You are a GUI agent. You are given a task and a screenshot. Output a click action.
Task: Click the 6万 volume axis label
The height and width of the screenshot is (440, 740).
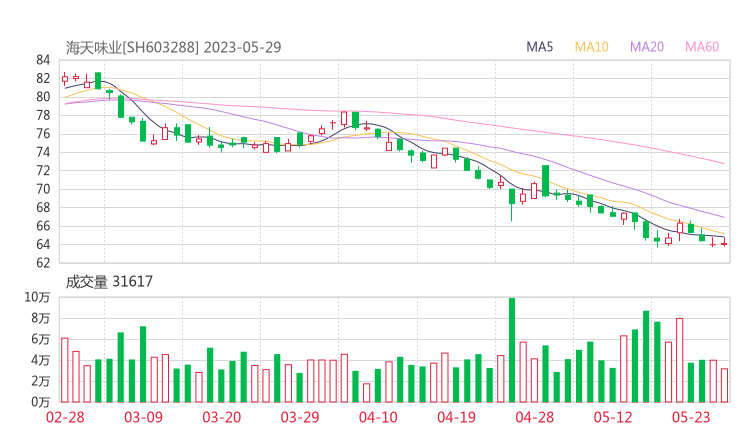click(41, 339)
